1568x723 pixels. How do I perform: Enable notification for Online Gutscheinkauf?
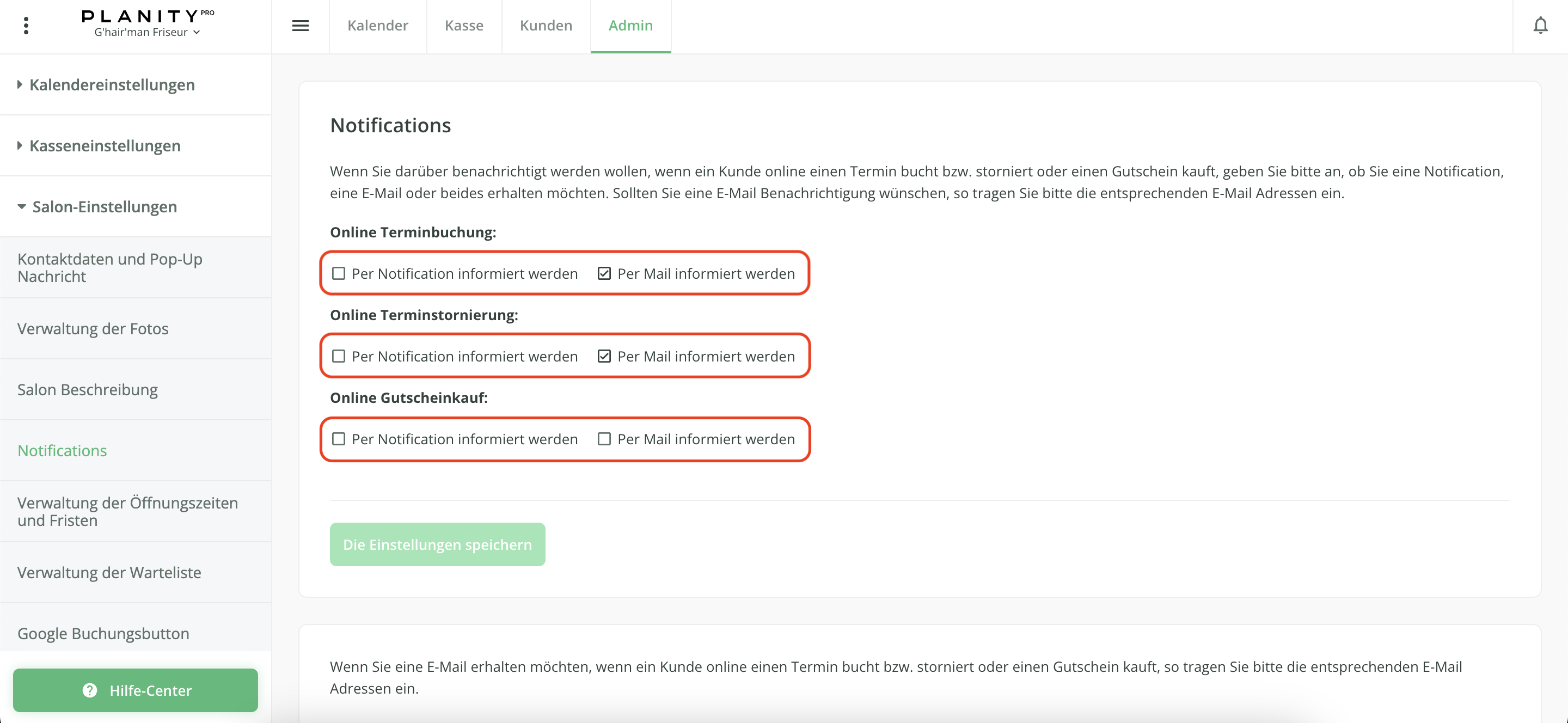(x=339, y=439)
